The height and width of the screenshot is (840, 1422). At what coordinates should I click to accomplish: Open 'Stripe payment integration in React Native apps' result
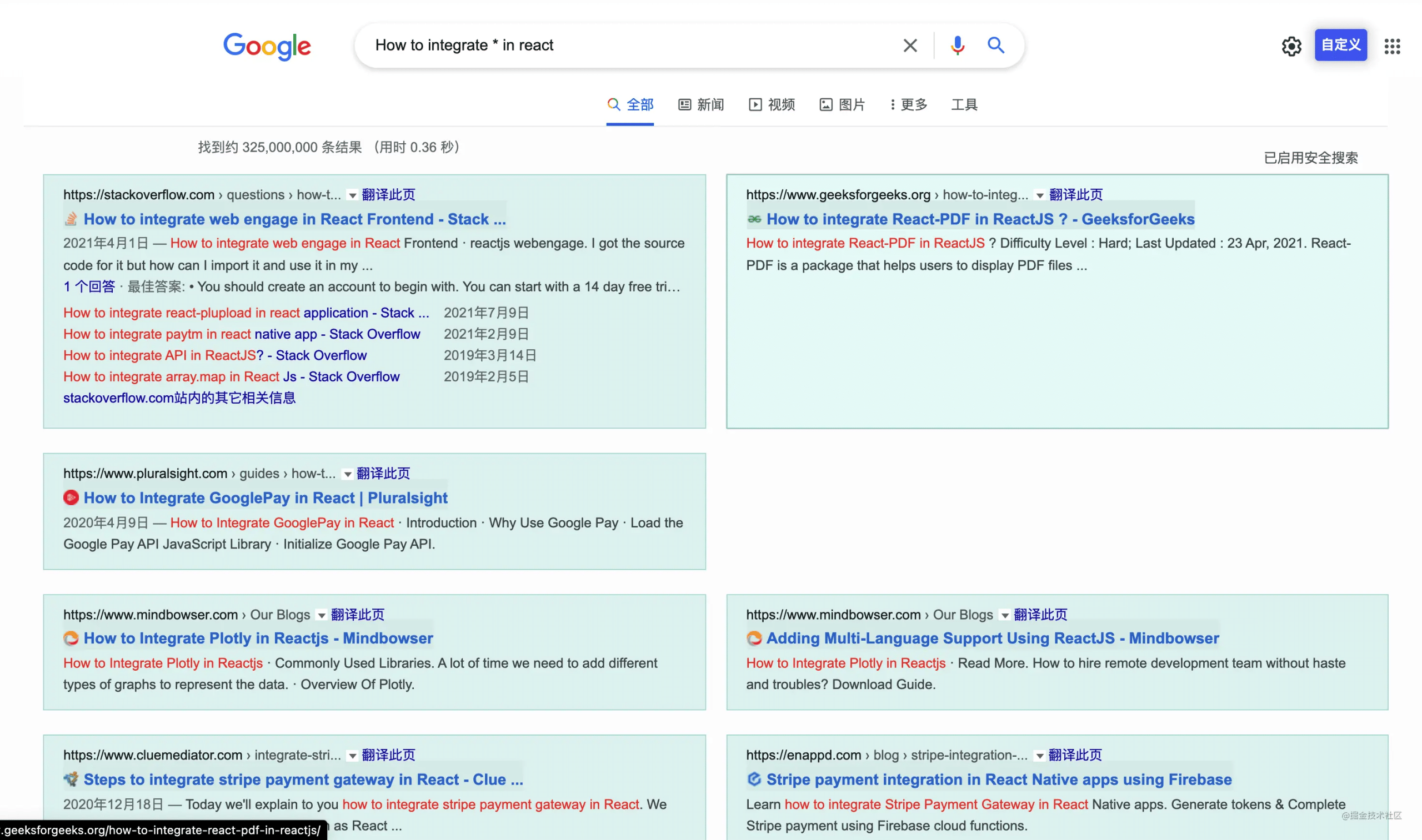point(999,779)
